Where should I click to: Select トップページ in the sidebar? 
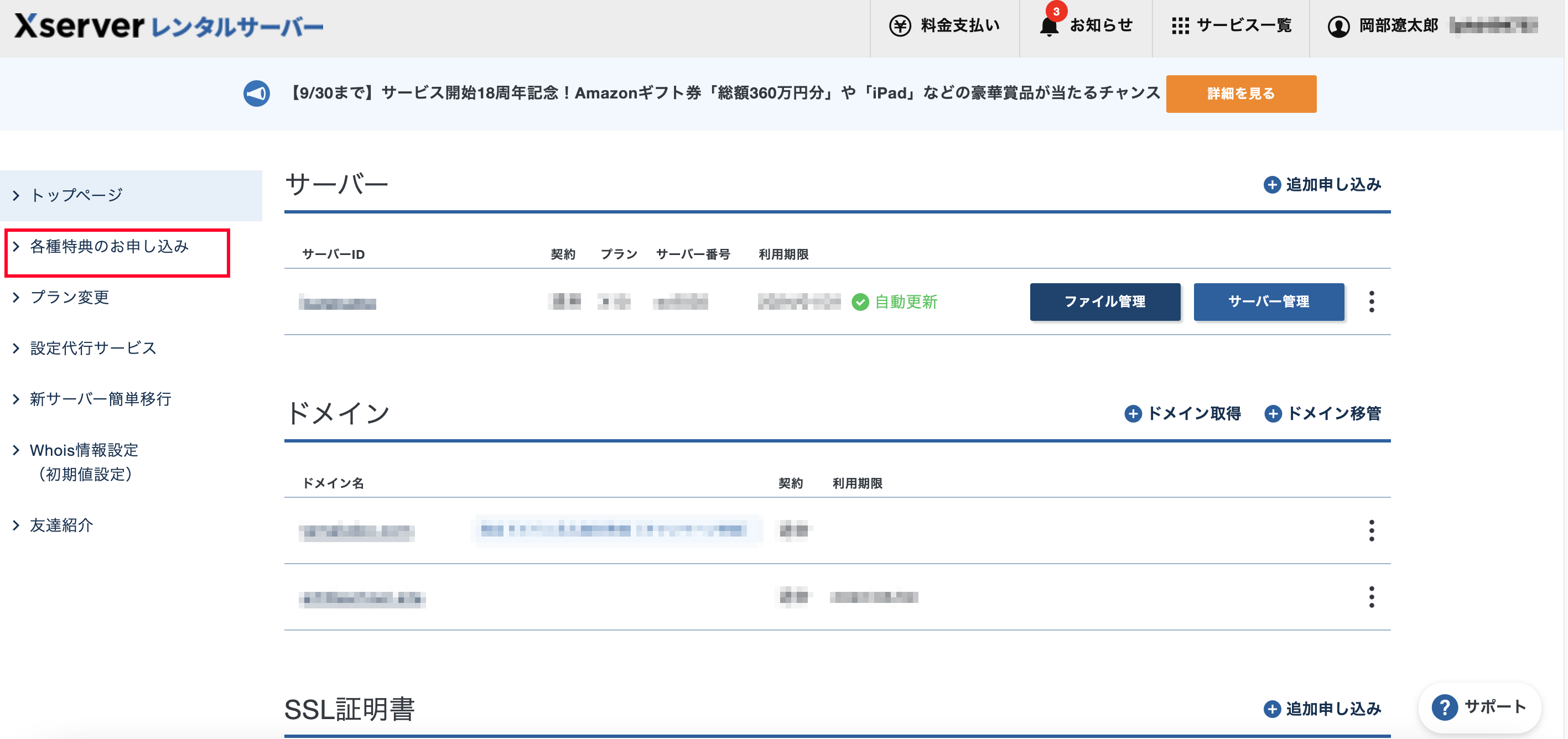click(77, 195)
